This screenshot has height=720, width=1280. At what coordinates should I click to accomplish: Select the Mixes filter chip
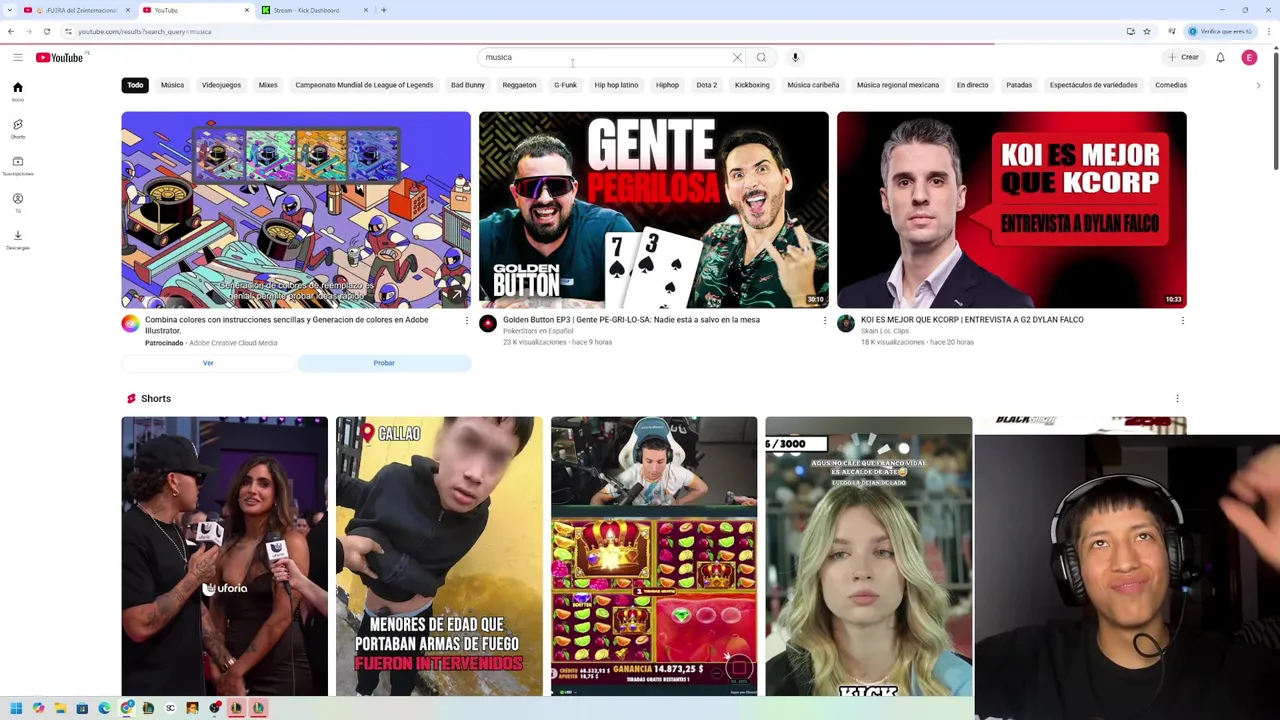click(x=268, y=85)
